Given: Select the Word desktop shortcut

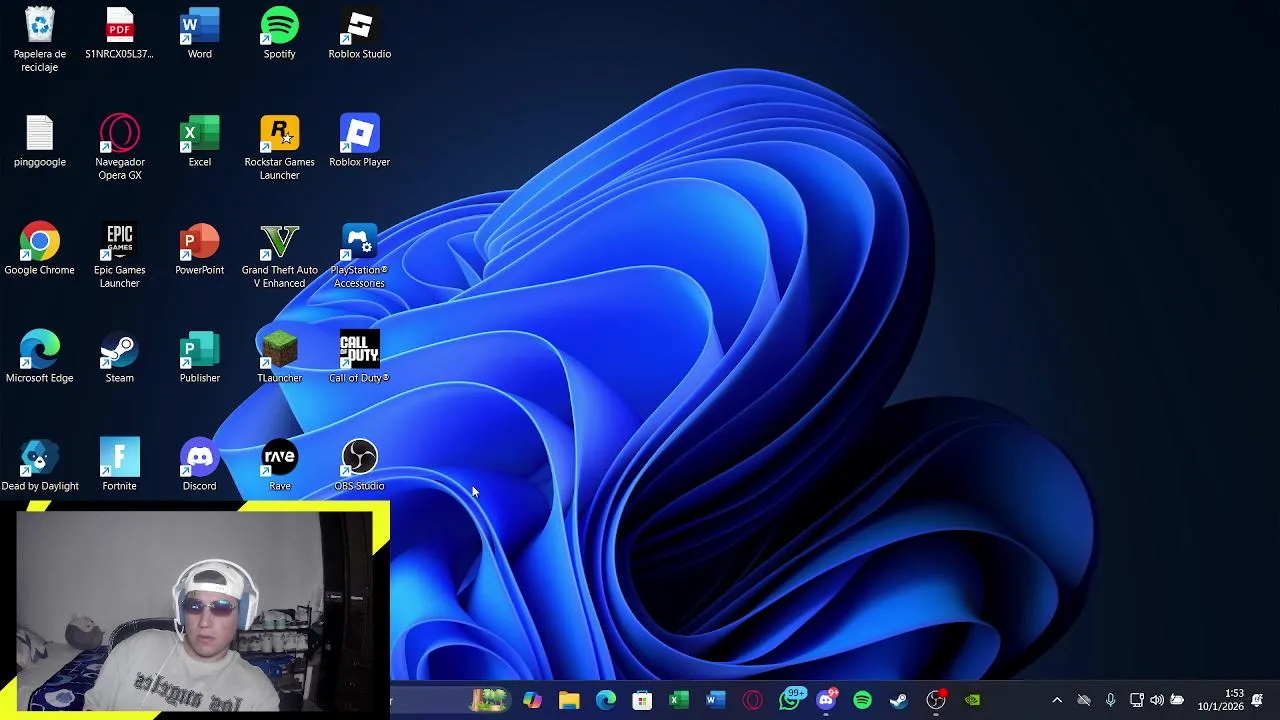Looking at the screenshot, I should 200,33.
